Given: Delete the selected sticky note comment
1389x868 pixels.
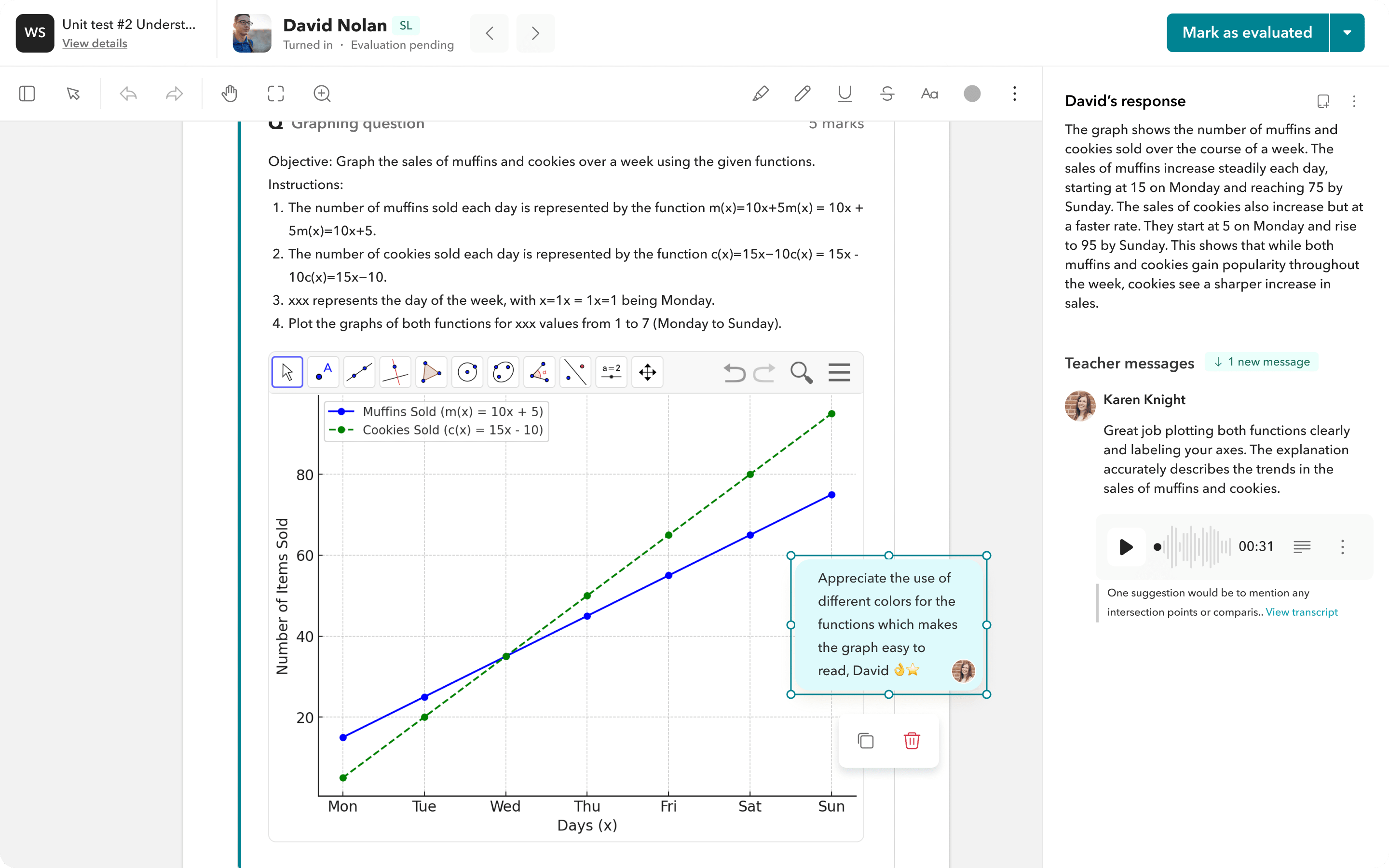Looking at the screenshot, I should (912, 741).
